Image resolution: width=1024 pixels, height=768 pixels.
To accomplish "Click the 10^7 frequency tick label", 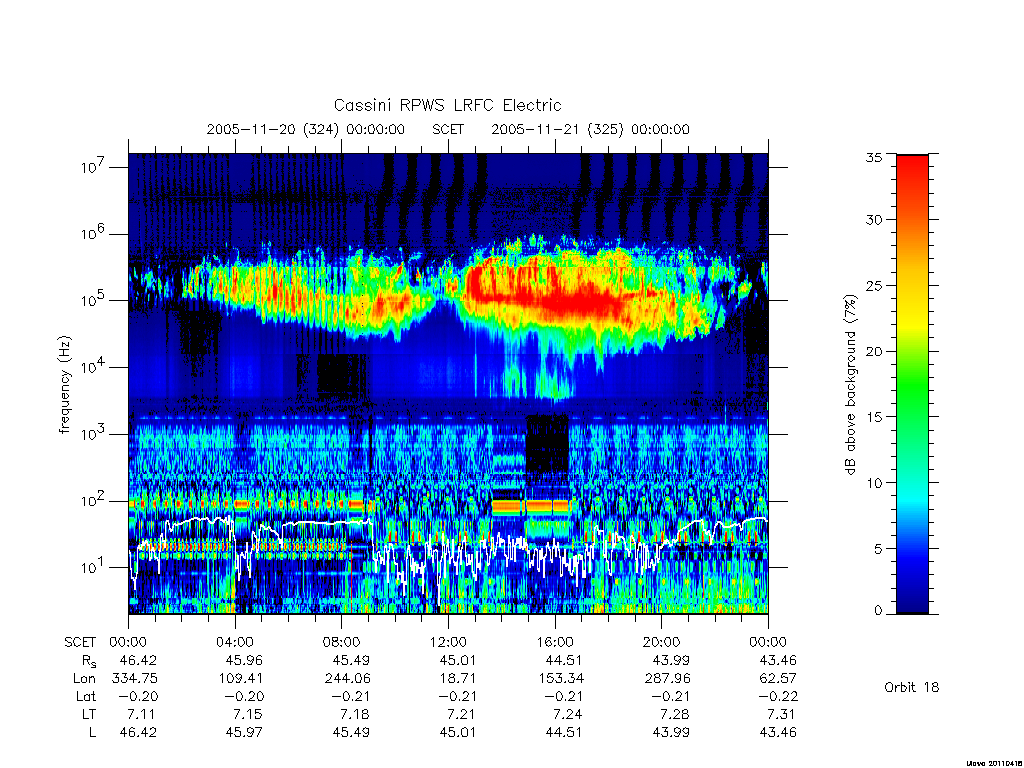I will (93, 167).
